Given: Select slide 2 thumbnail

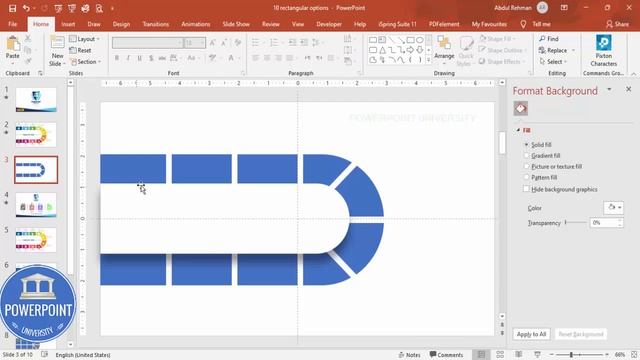Looking at the screenshot, I should pyautogui.click(x=36, y=135).
